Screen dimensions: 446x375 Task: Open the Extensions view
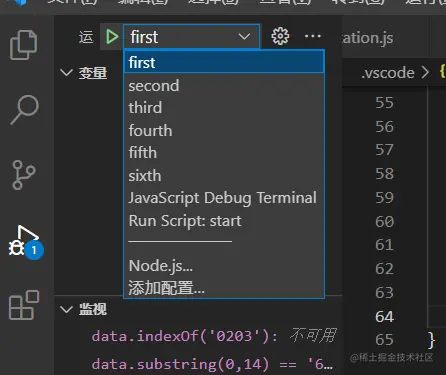24,305
